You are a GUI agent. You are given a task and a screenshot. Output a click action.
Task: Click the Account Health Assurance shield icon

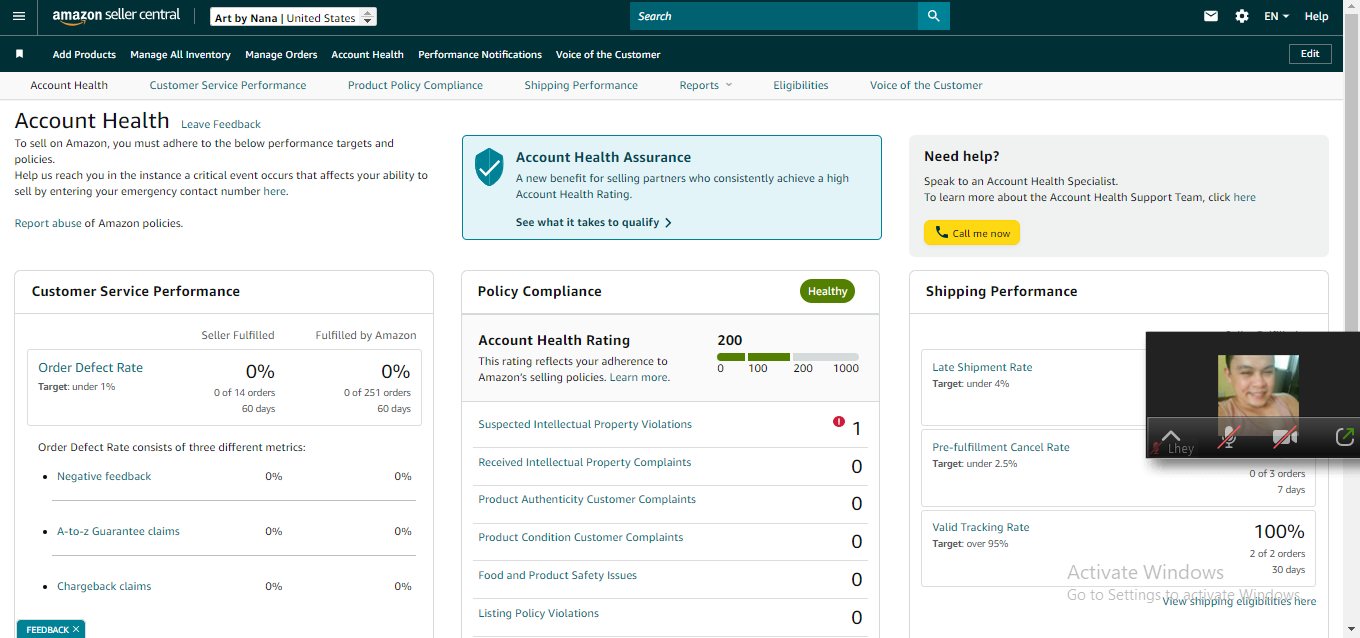point(489,167)
